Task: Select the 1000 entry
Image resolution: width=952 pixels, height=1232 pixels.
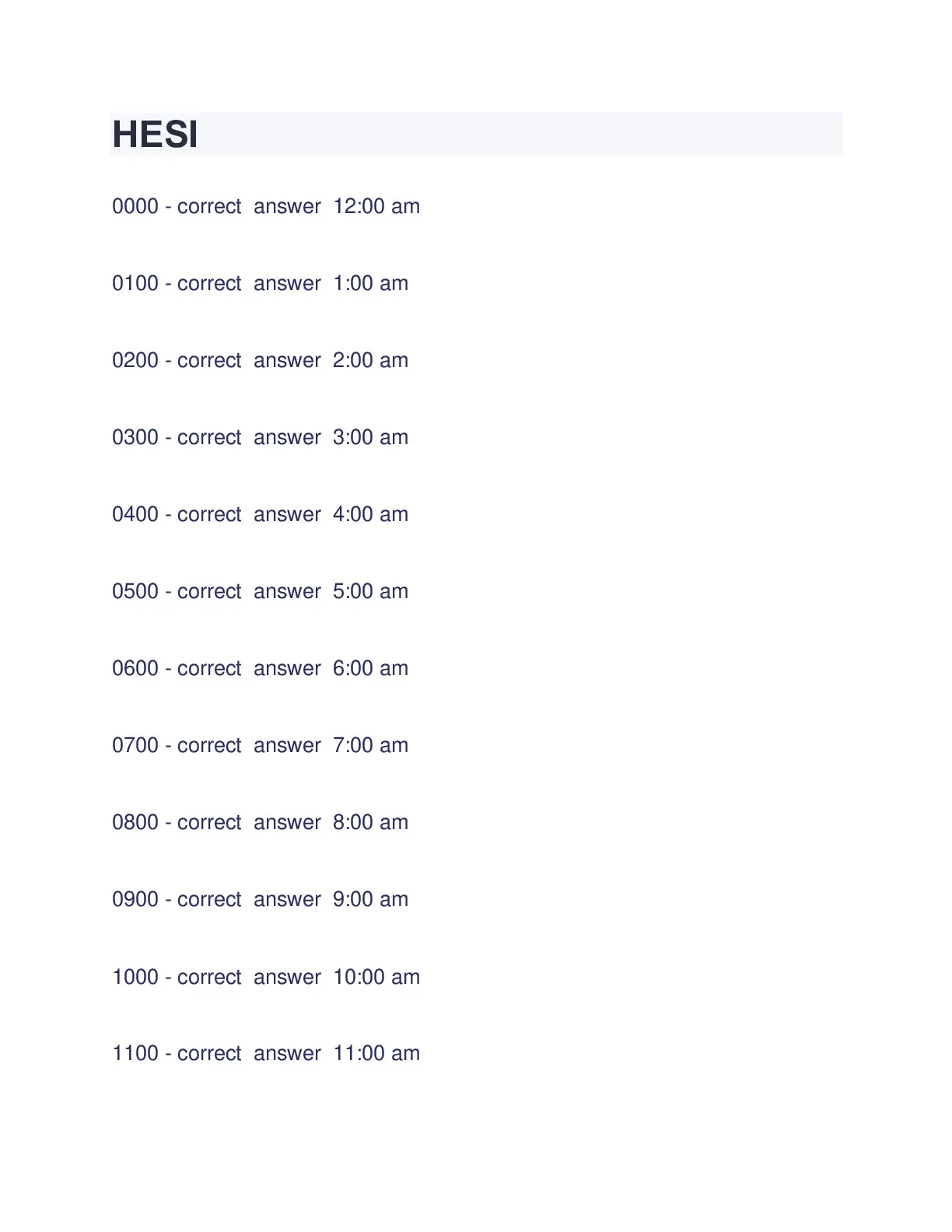Action: (266, 977)
